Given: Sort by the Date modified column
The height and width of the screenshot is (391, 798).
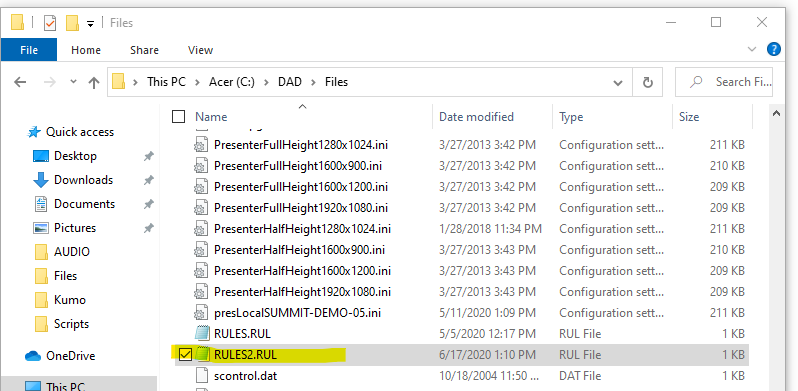Looking at the screenshot, I should pyautogui.click(x=476, y=117).
